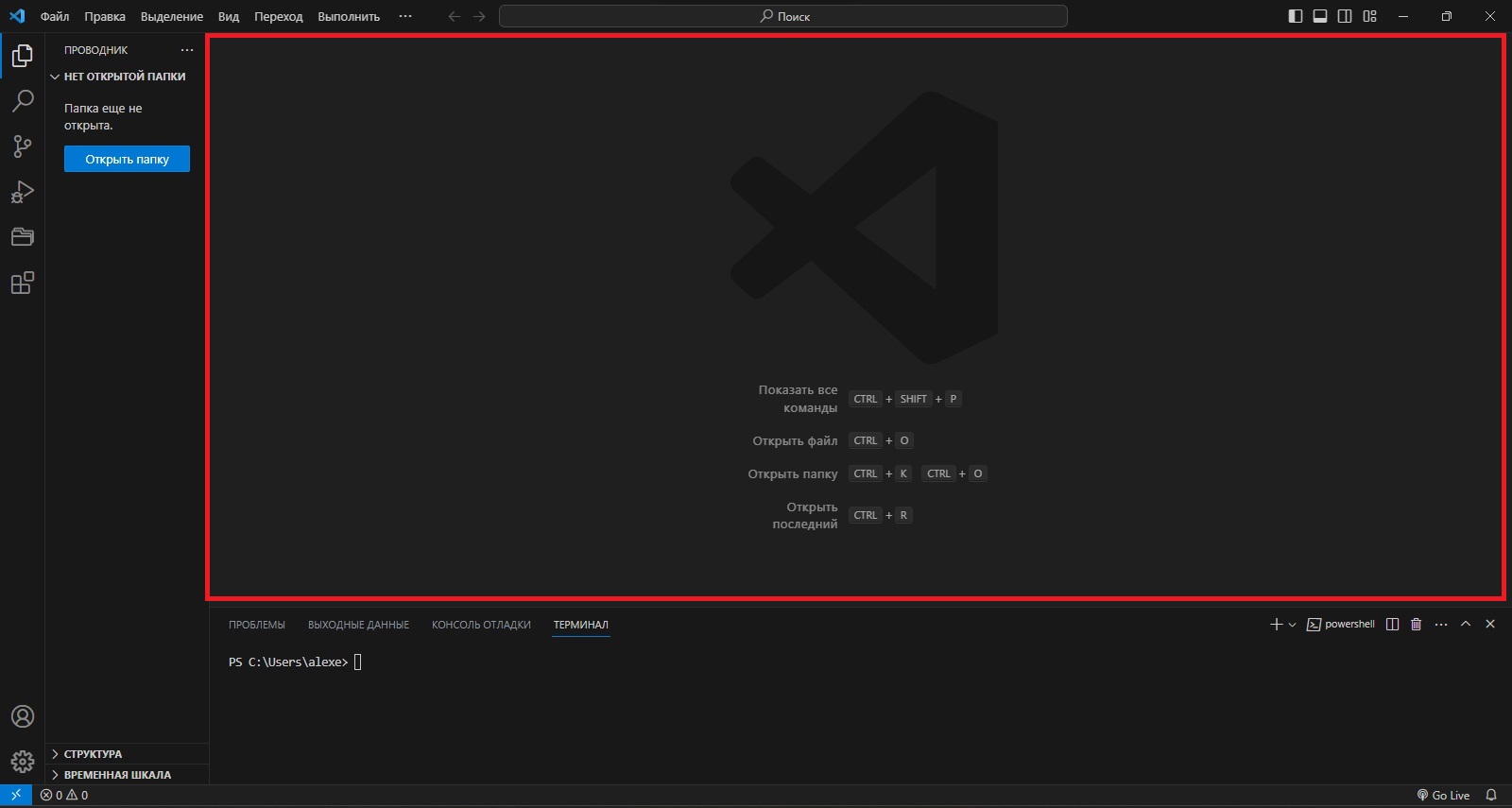Open the notifications bell
Image resolution: width=1512 pixels, height=808 pixels.
pos(1491,796)
